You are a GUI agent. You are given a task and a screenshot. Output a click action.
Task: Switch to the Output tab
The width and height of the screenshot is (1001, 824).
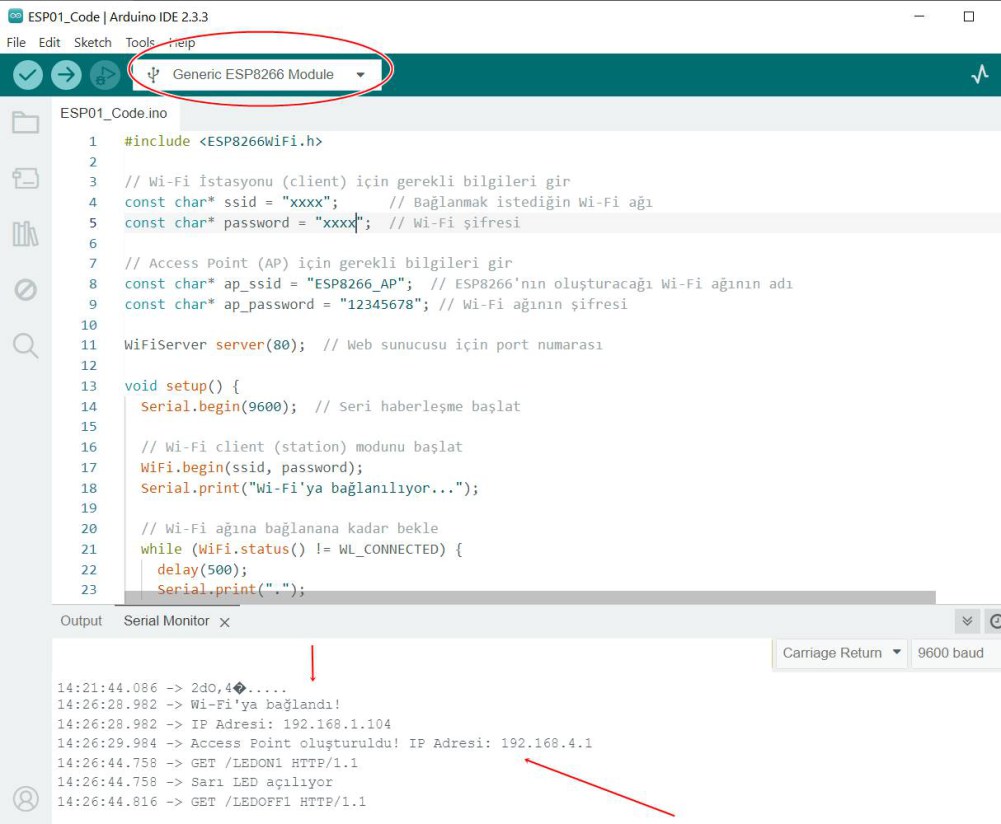(x=81, y=621)
